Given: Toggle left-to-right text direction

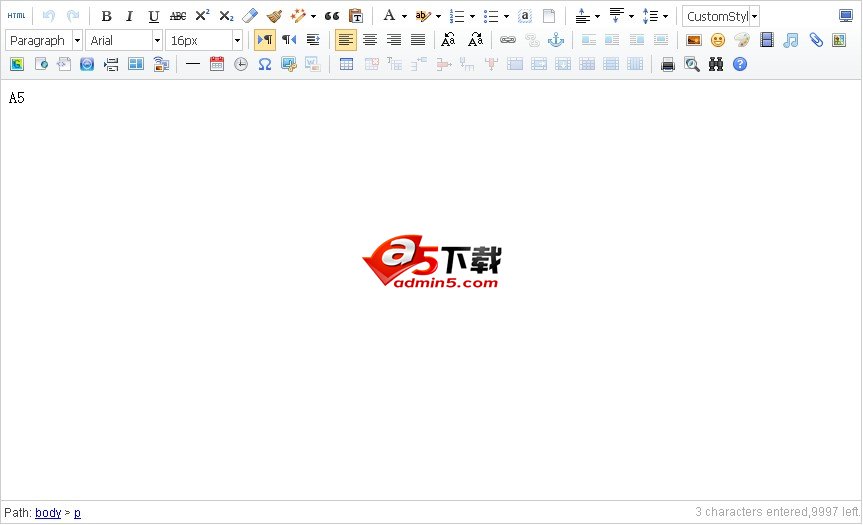Looking at the screenshot, I should click(265, 40).
